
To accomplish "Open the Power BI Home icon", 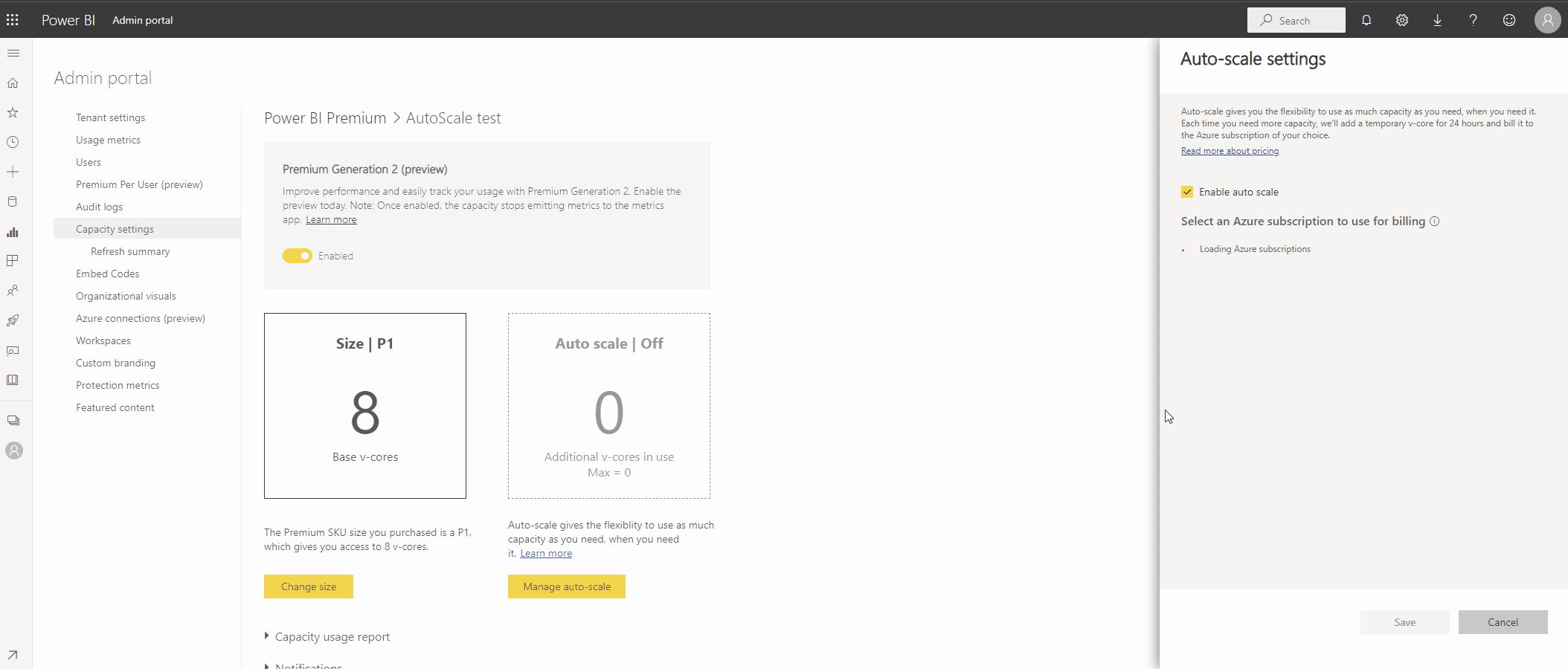I will [x=13, y=83].
